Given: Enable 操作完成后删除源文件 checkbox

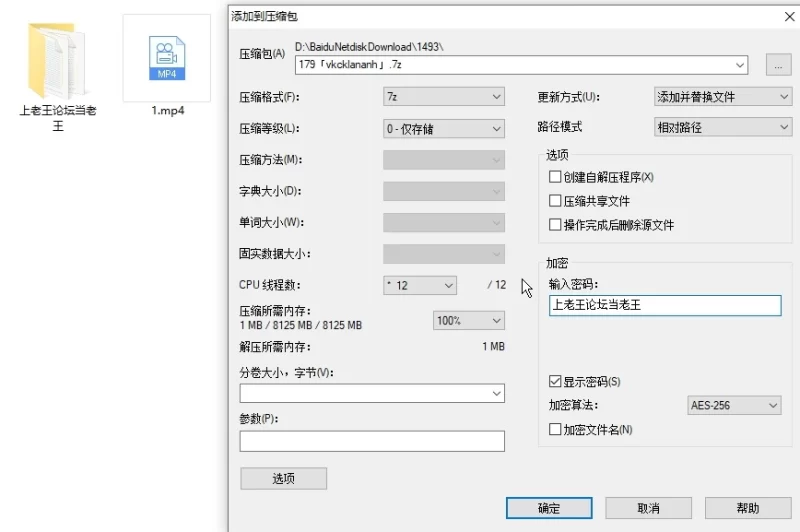Looking at the screenshot, I should pos(555,224).
